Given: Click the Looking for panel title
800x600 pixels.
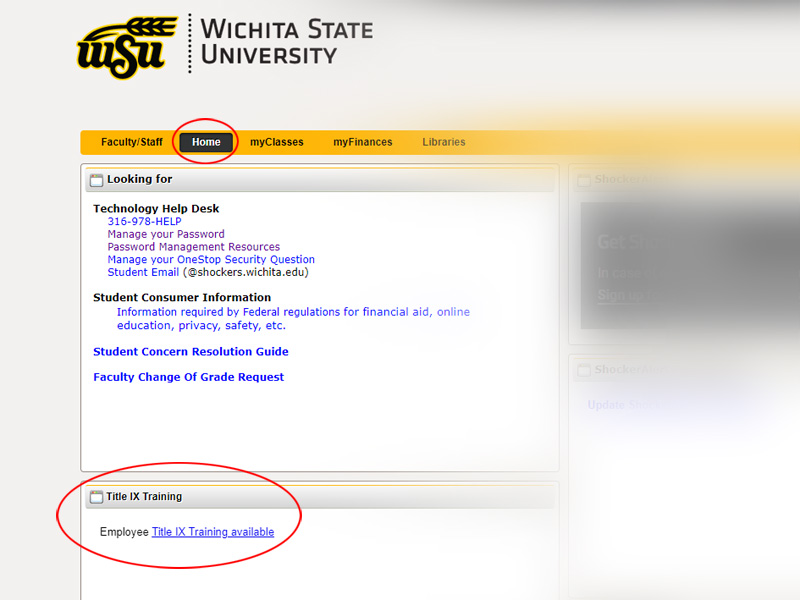Looking at the screenshot, I should 140,179.
